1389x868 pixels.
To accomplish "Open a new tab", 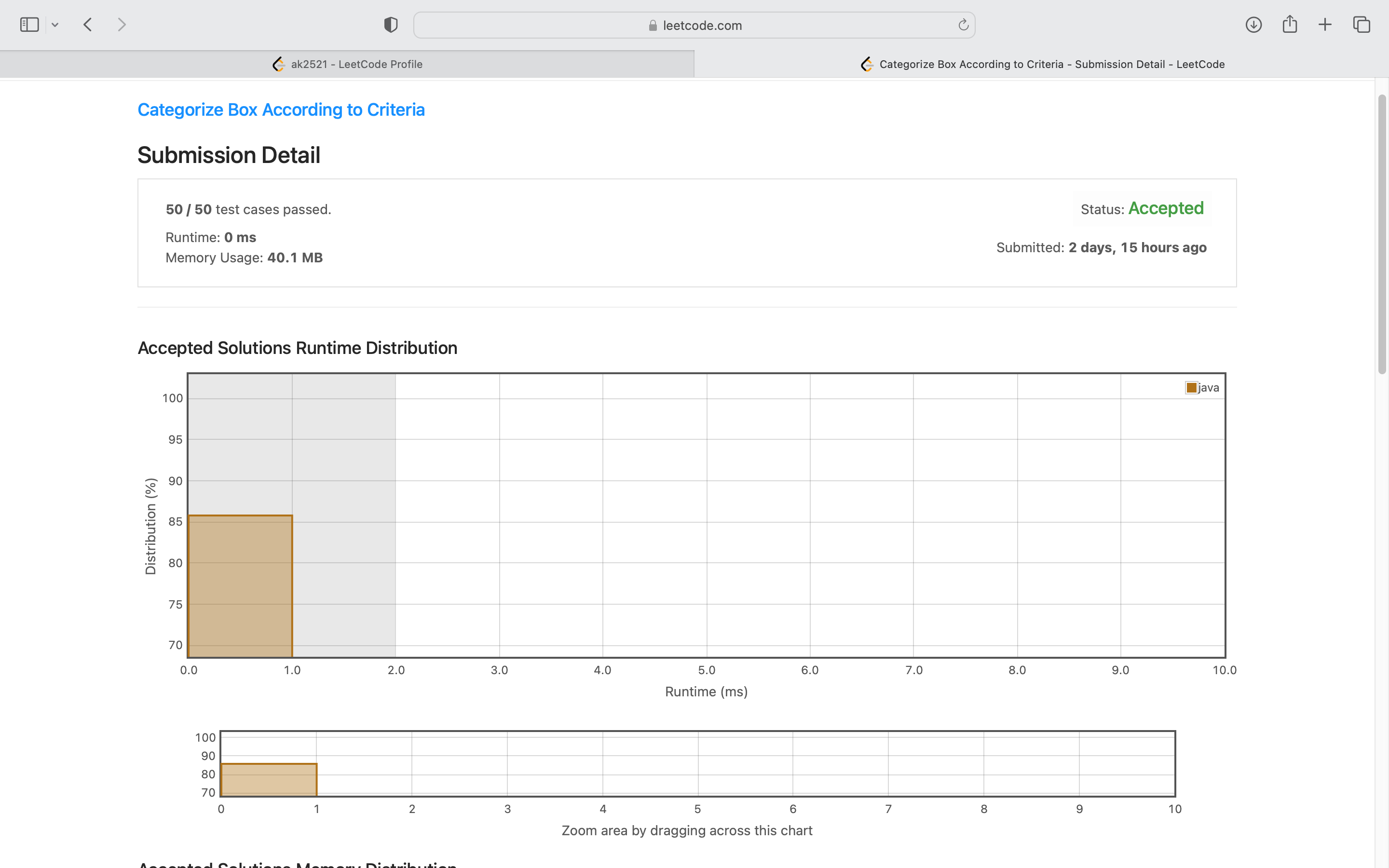I will point(1325,25).
